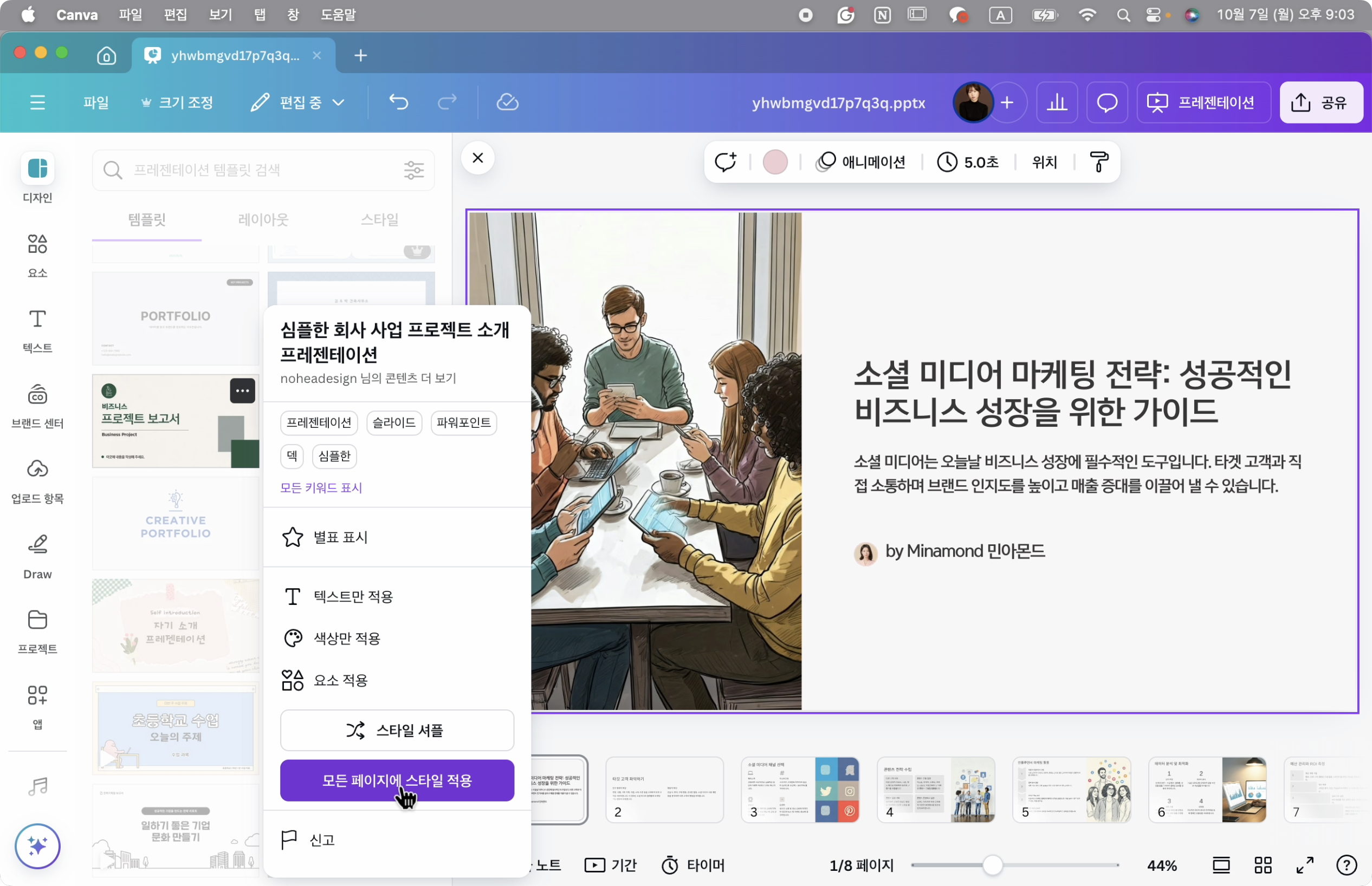Select 색상만 적용 menu option
The image size is (1372, 886).
(397, 638)
